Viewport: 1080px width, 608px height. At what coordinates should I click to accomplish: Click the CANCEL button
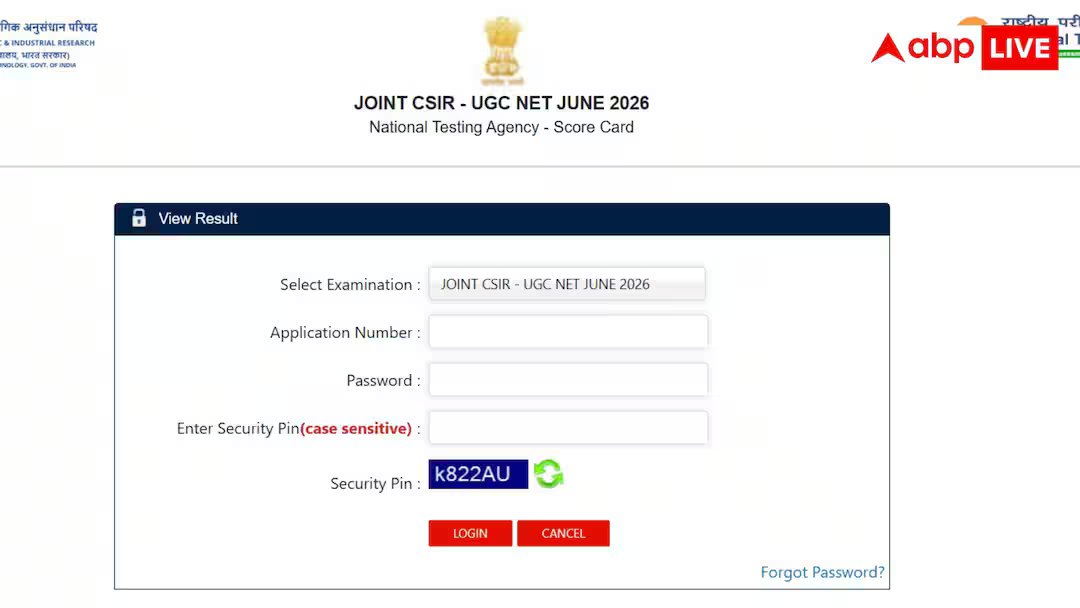pos(563,533)
